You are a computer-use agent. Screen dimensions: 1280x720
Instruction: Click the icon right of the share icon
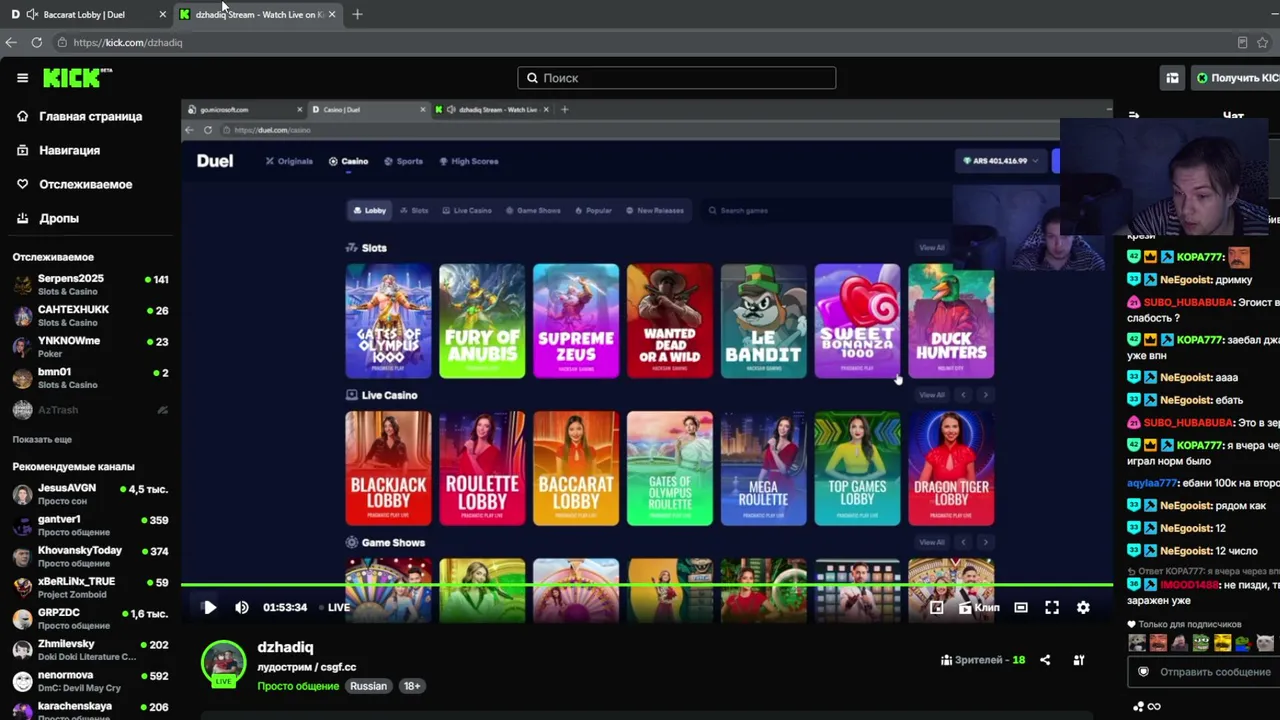(x=1079, y=660)
